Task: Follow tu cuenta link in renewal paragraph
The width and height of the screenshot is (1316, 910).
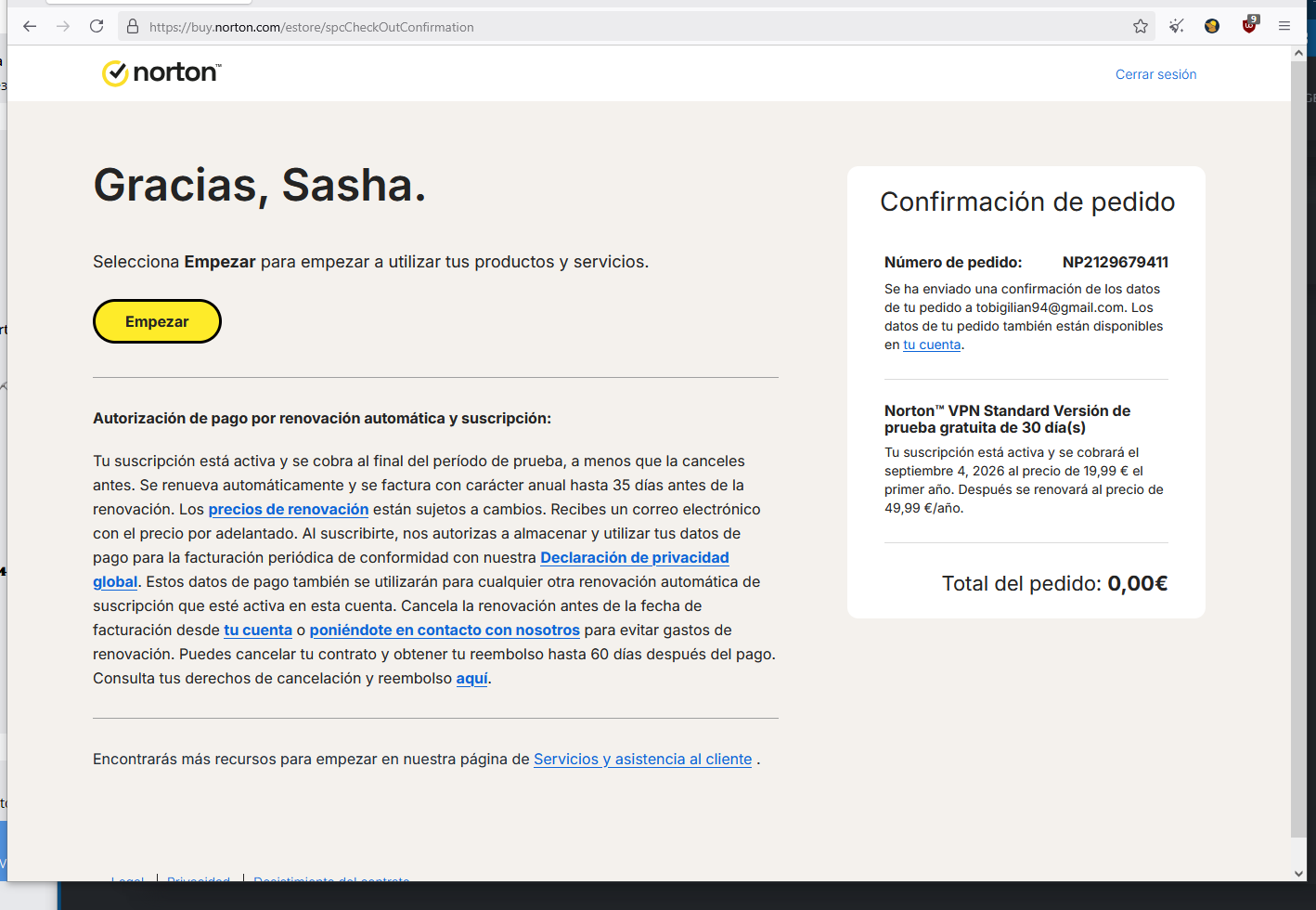Action: click(258, 630)
